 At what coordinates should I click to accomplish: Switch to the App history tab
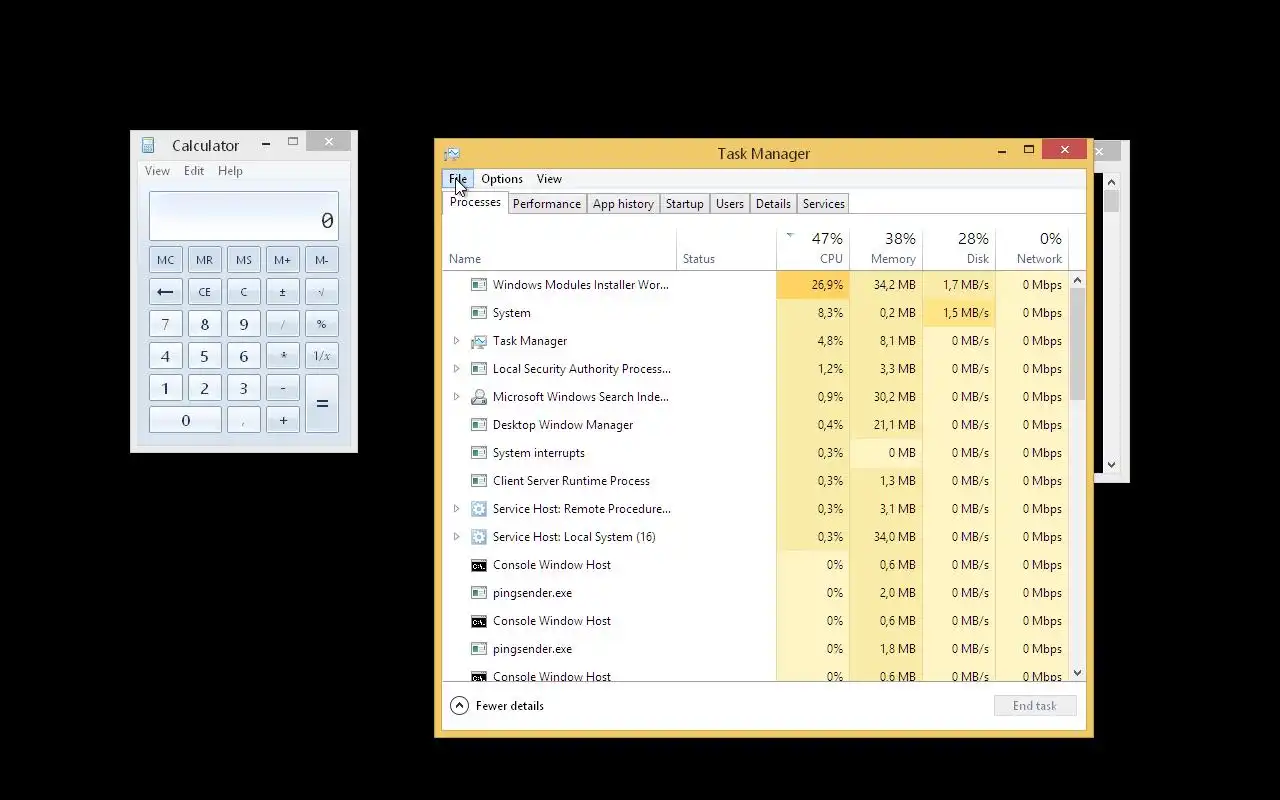pos(623,204)
